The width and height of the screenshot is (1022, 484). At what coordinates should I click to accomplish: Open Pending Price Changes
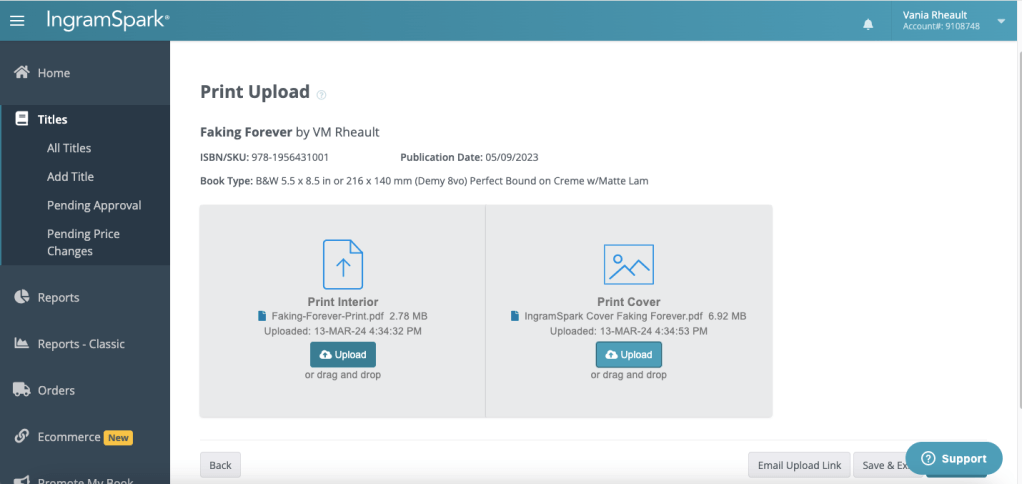point(83,242)
